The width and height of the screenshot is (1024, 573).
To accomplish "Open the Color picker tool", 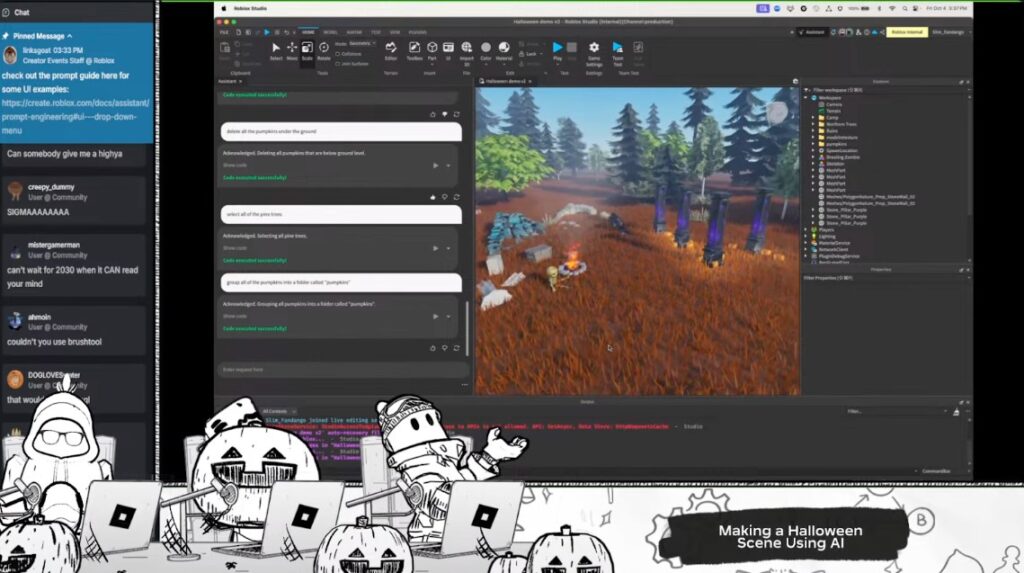I will [x=485, y=51].
